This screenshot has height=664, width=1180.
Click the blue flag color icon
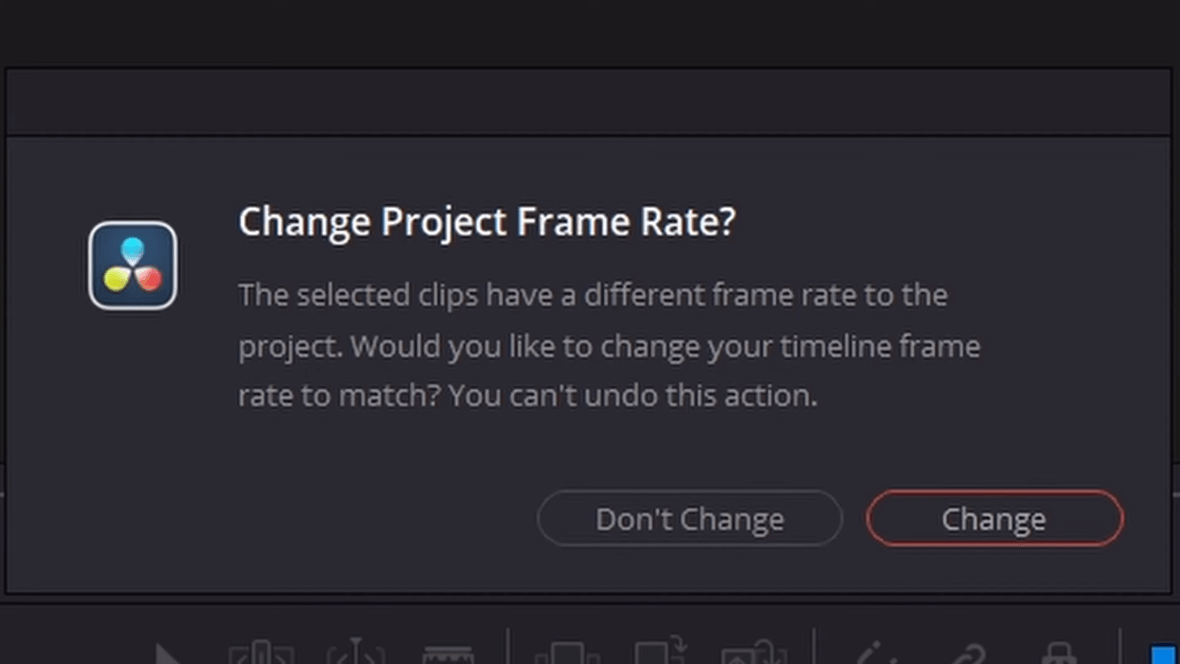pos(1164,653)
